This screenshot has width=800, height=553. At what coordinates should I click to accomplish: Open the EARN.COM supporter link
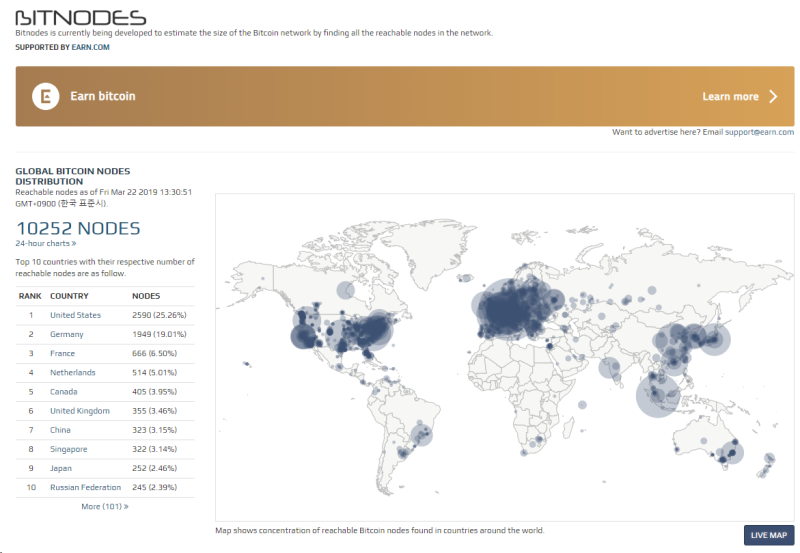90,47
